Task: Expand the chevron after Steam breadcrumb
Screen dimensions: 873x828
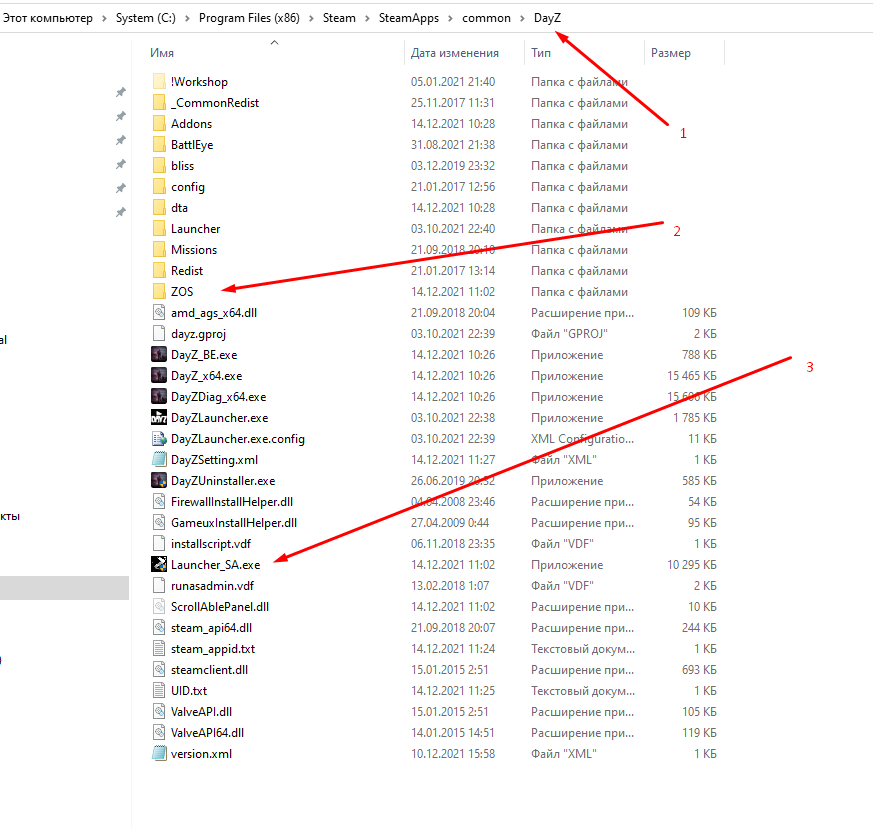Action: (x=367, y=18)
